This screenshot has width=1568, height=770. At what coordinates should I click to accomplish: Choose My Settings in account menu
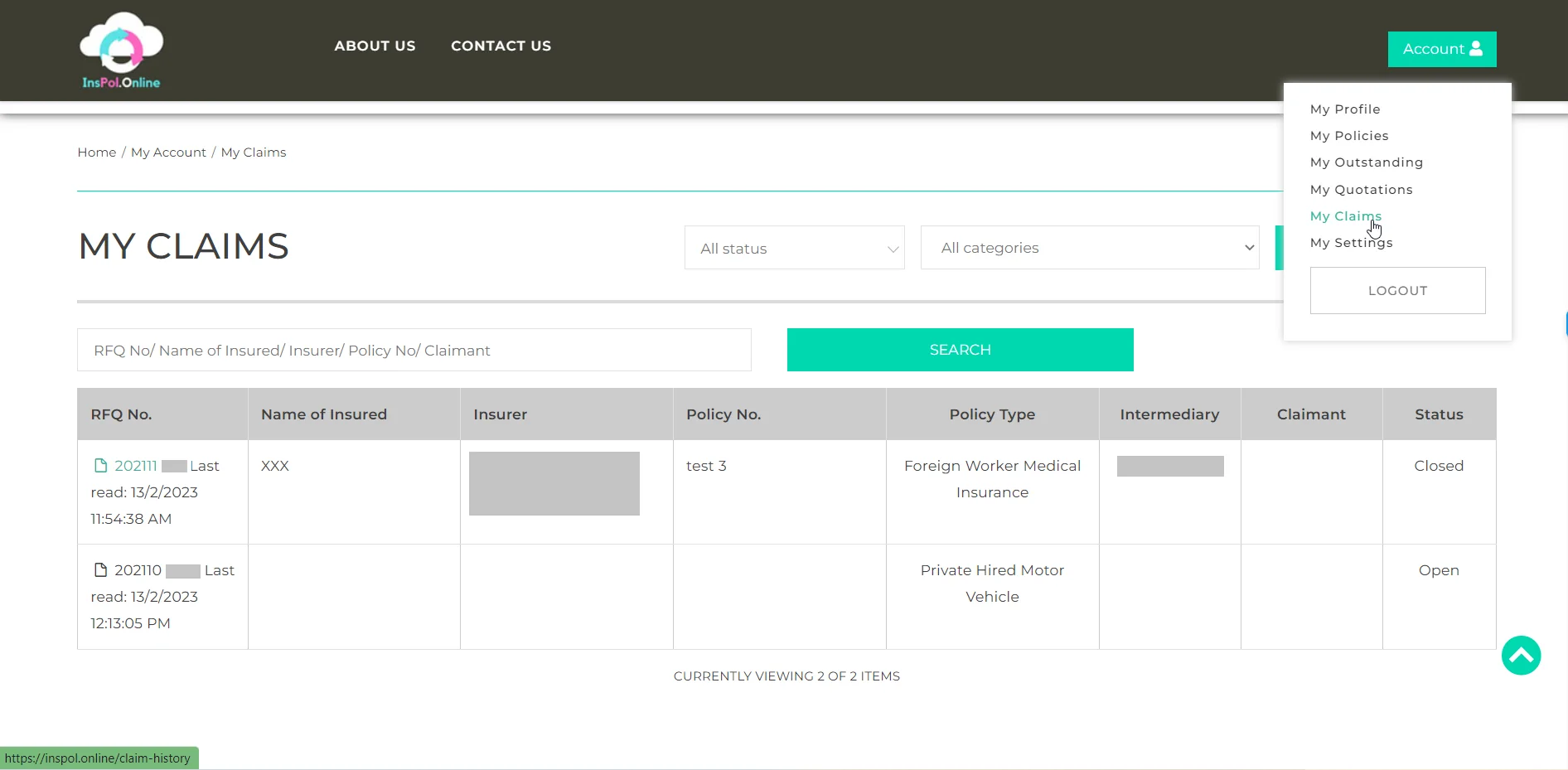click(1352, 243)
